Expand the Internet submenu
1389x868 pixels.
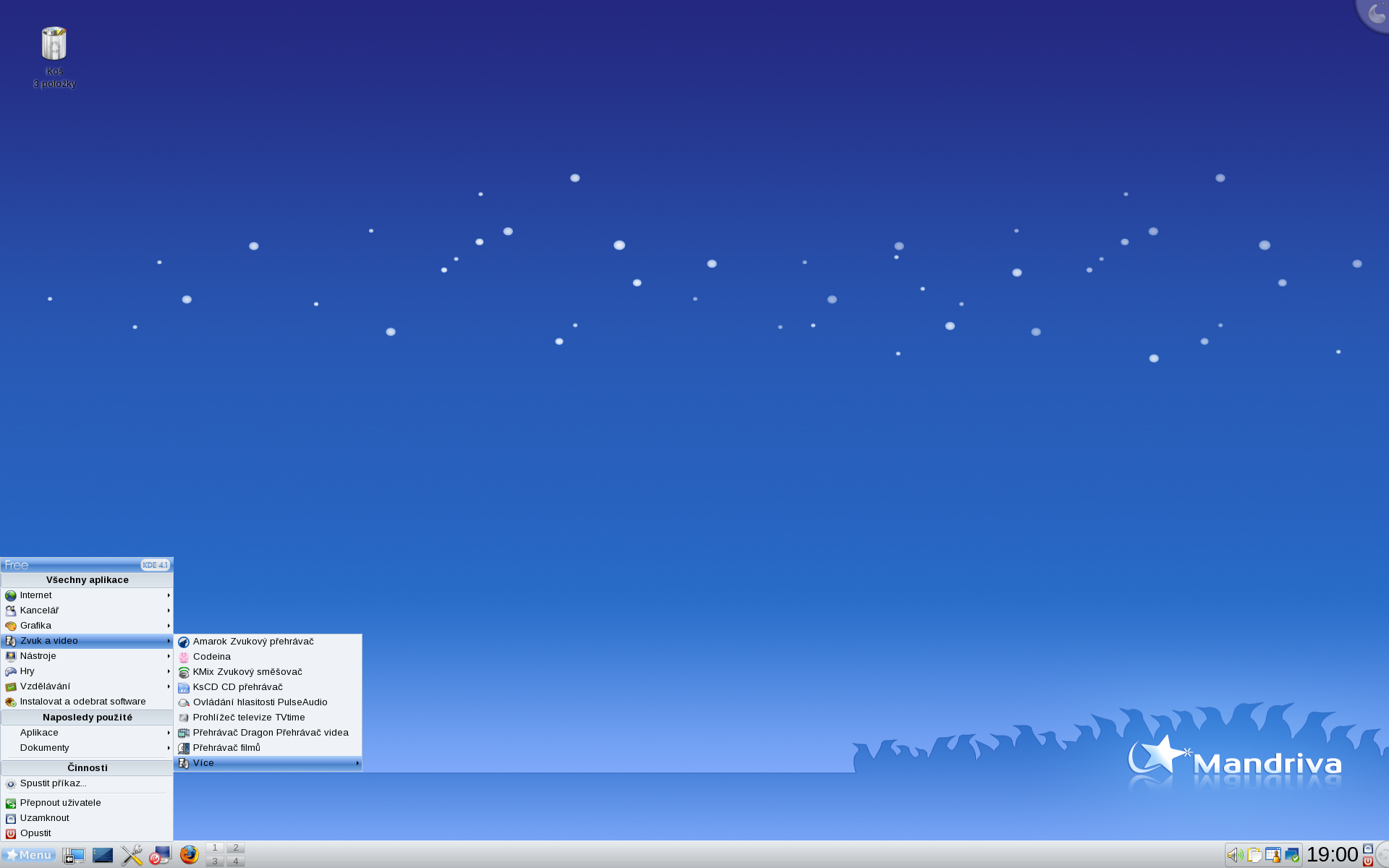pos(87,595)
